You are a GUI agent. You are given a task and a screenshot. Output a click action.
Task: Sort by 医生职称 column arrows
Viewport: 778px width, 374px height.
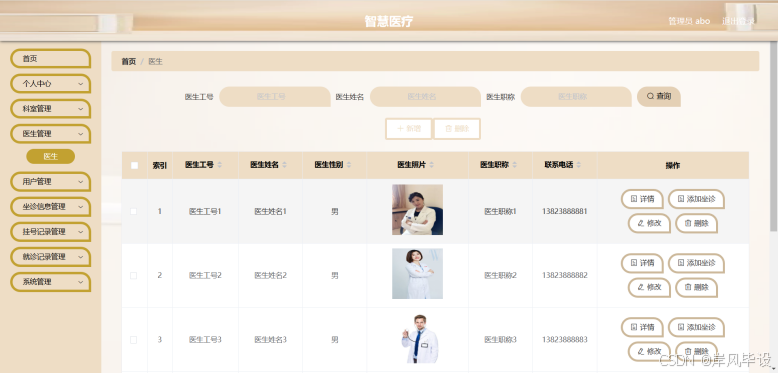coord(515,165)
